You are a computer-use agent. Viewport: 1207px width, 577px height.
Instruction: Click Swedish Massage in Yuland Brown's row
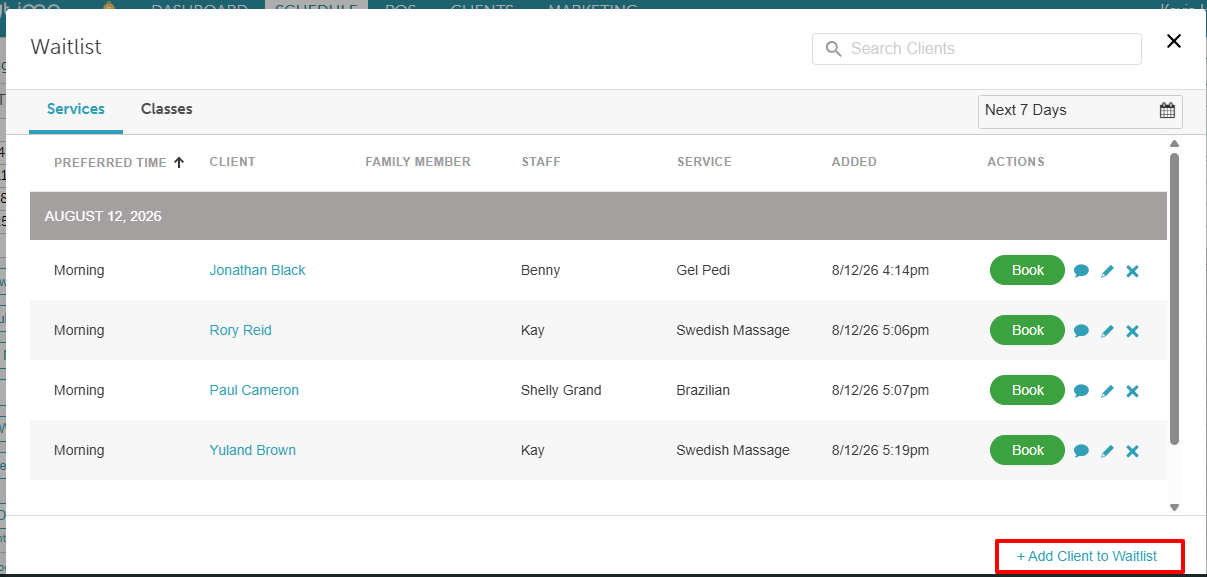pyautogui.click(x=733, y=450)
